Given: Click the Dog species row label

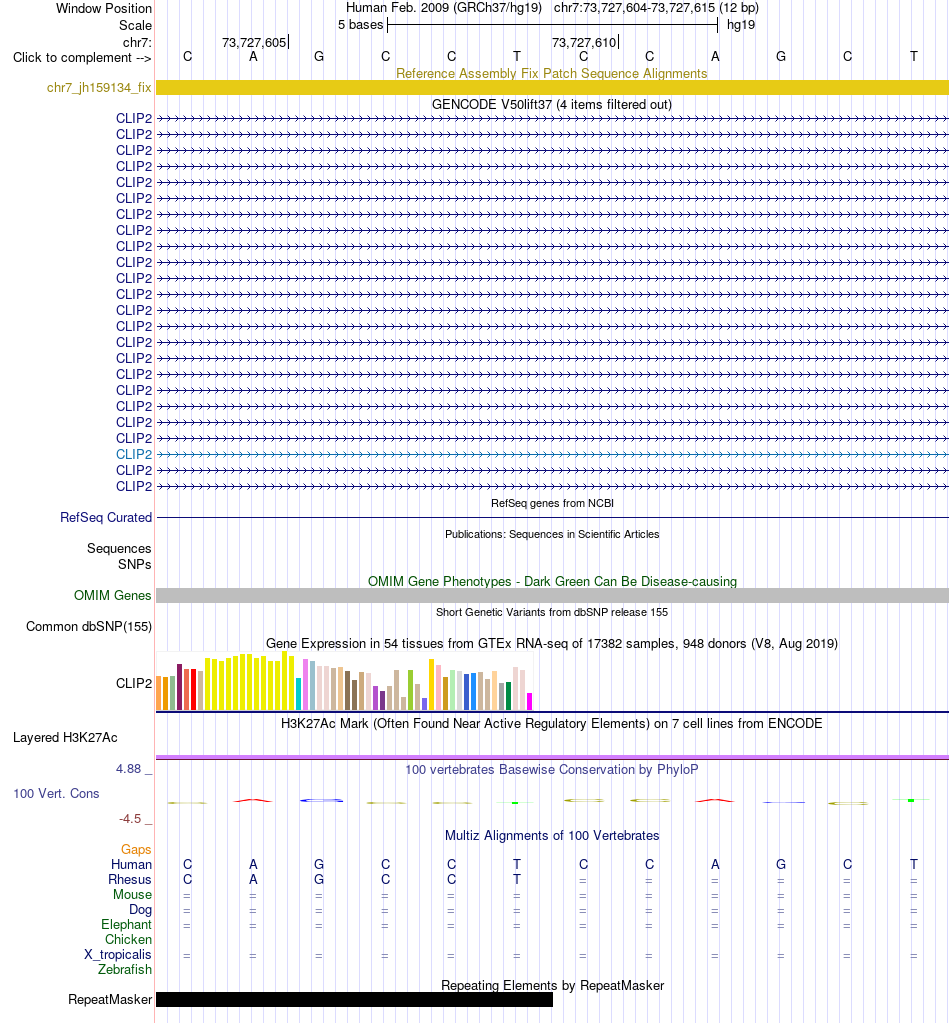Looking at the screenshot, I should tap(140, 909).
